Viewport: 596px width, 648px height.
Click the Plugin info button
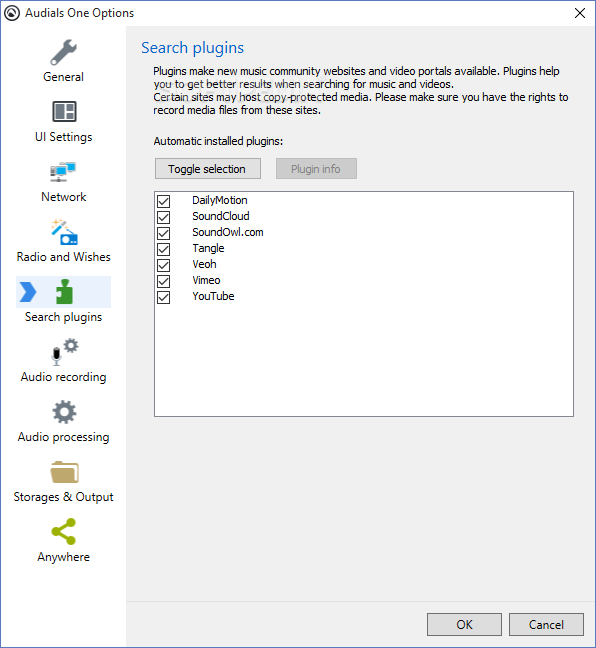point(316,169)
